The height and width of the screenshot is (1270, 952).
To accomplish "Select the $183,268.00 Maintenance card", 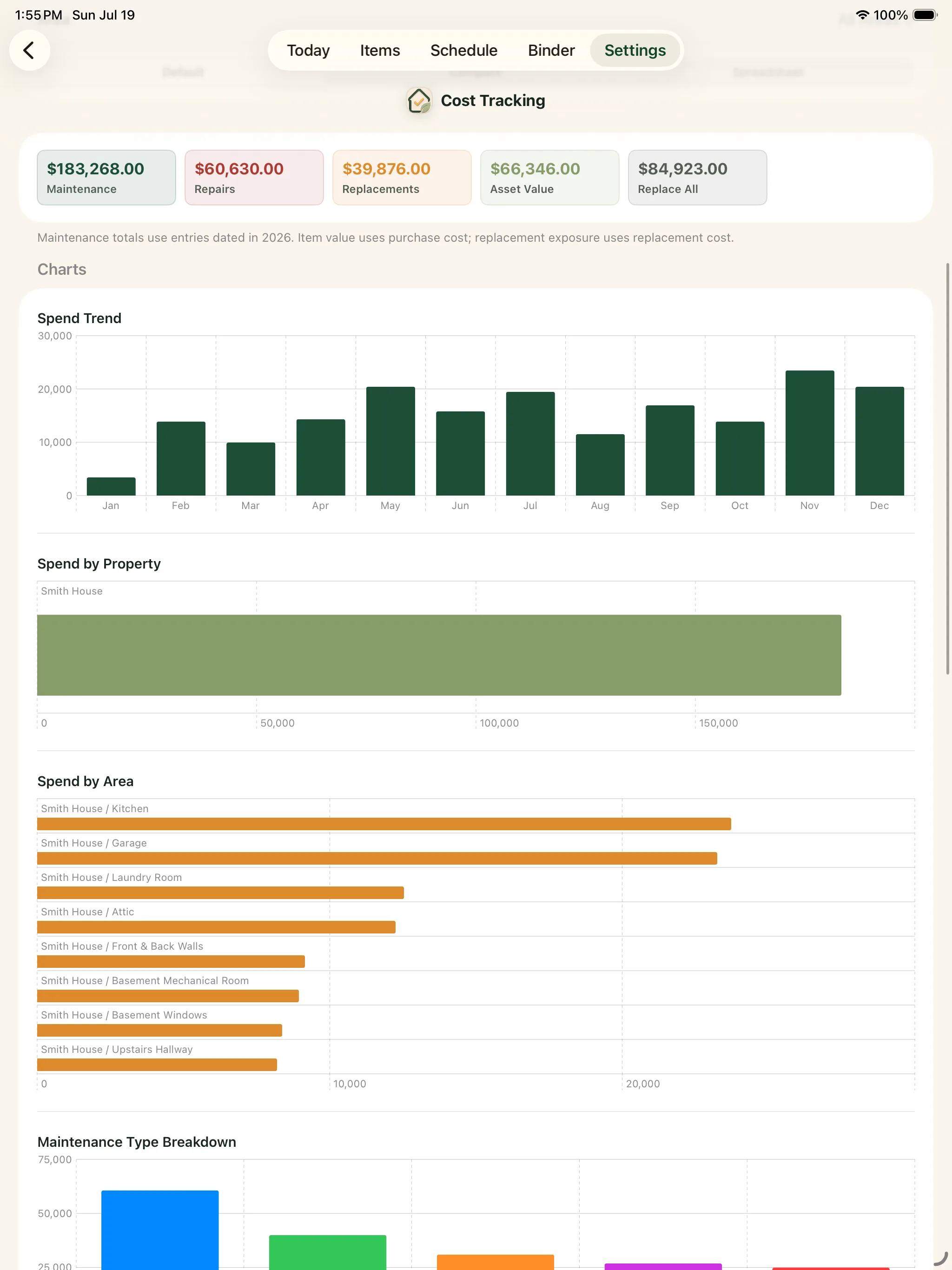I will point(106,178).
